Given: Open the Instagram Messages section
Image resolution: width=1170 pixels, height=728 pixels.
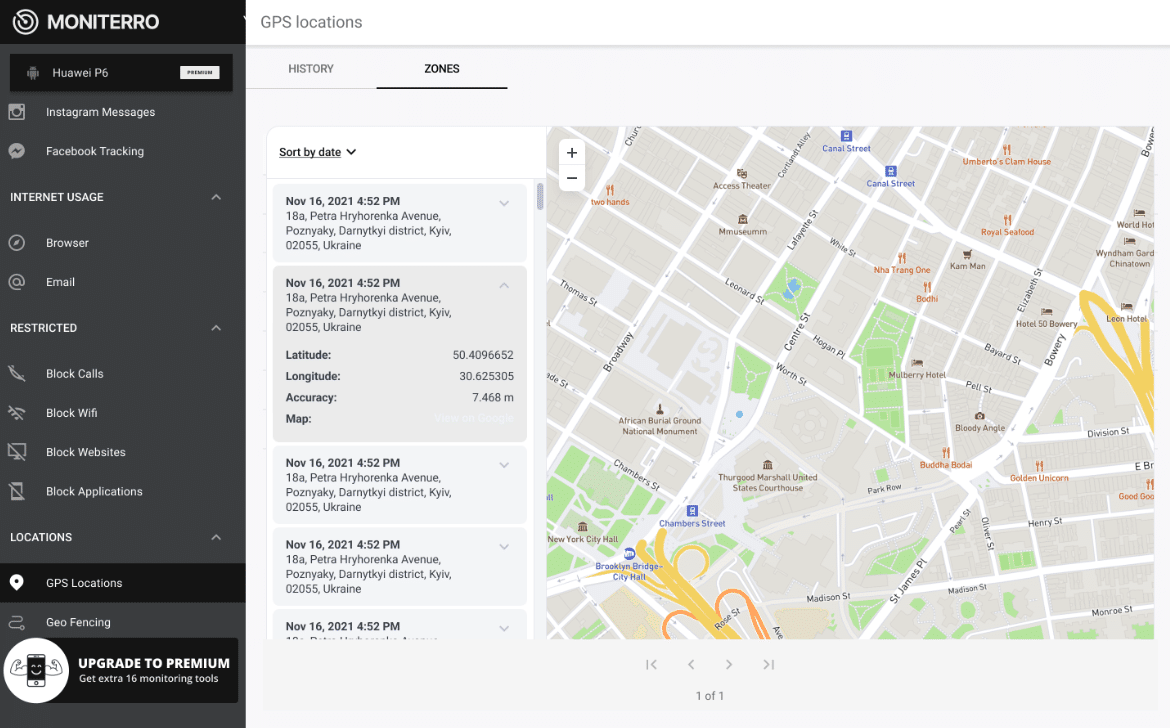Looking at the screenshot, I should (x=100, y=112).
